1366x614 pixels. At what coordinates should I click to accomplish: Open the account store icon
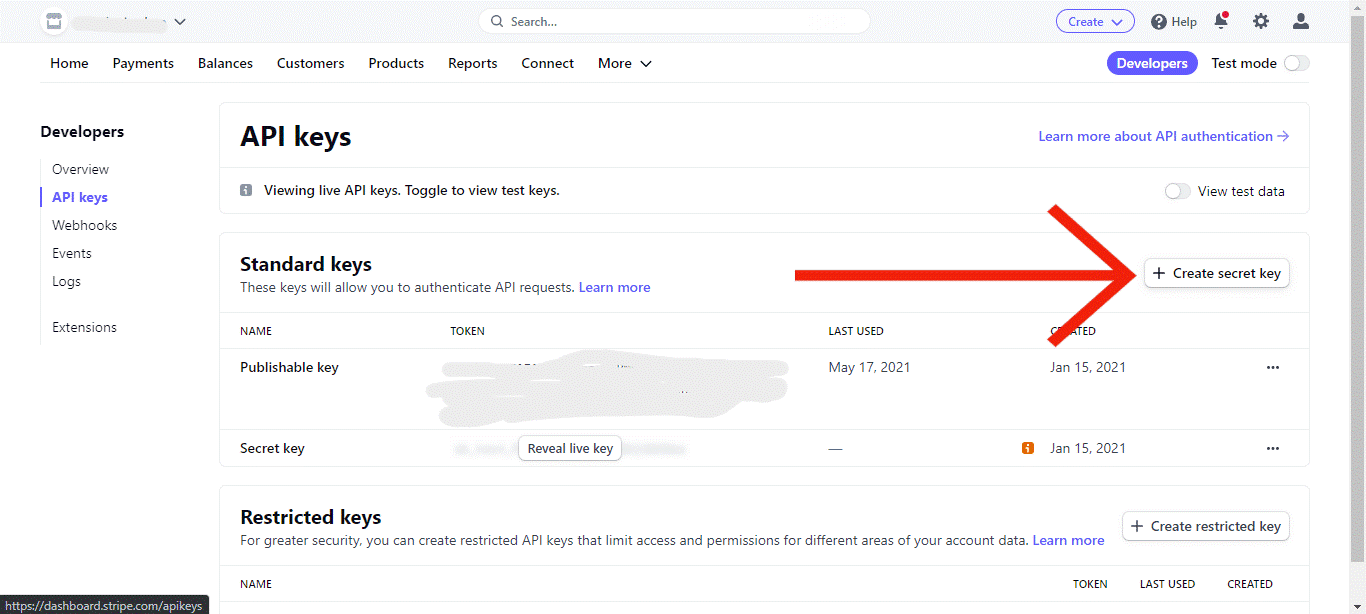pos(54,21)
